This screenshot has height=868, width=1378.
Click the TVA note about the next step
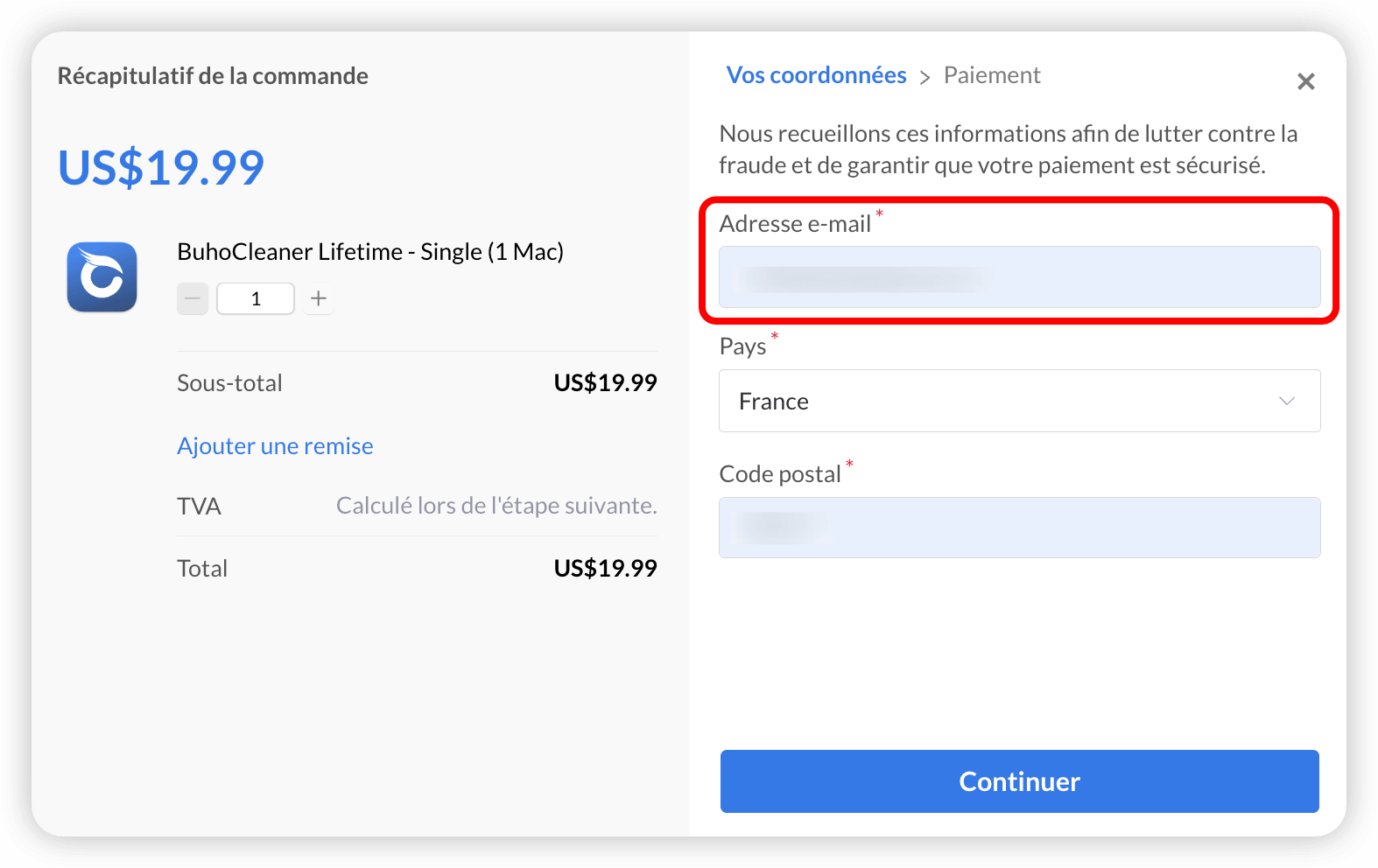pos(496,506)
